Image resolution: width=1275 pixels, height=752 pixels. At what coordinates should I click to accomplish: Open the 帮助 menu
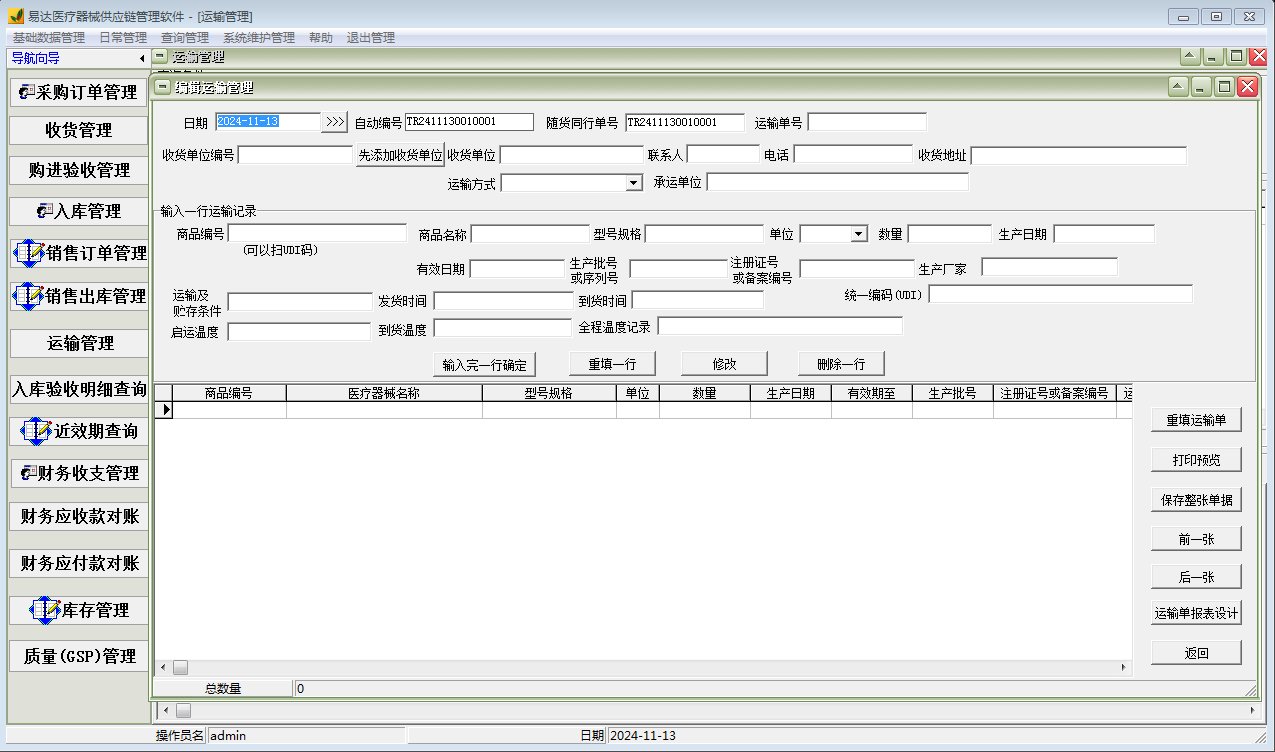coord(321,38)
